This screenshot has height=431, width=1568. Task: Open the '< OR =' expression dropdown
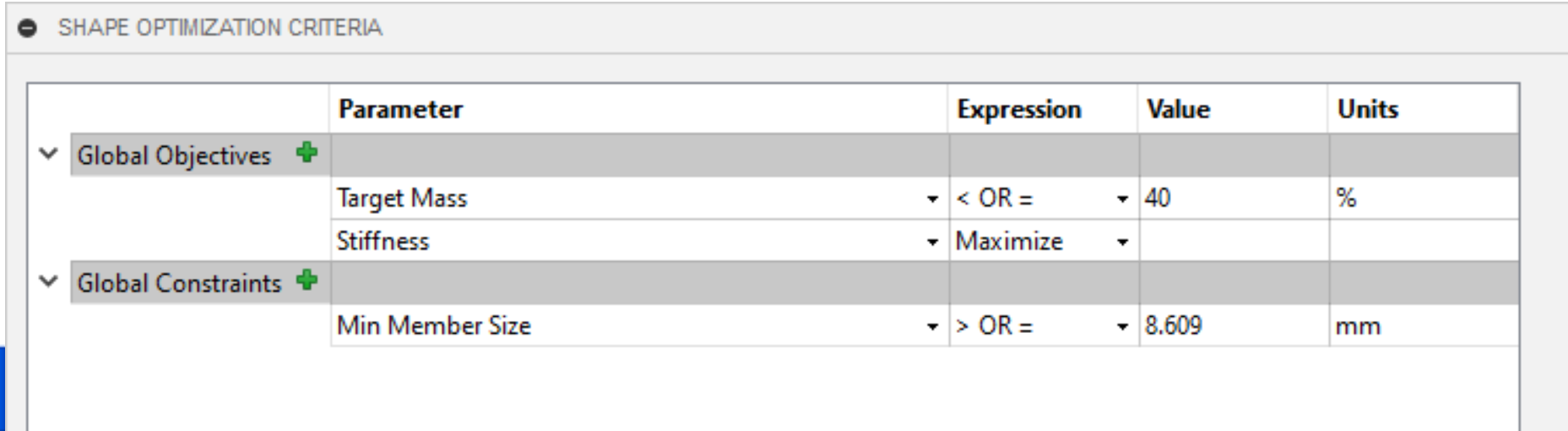click(1122, 199)
